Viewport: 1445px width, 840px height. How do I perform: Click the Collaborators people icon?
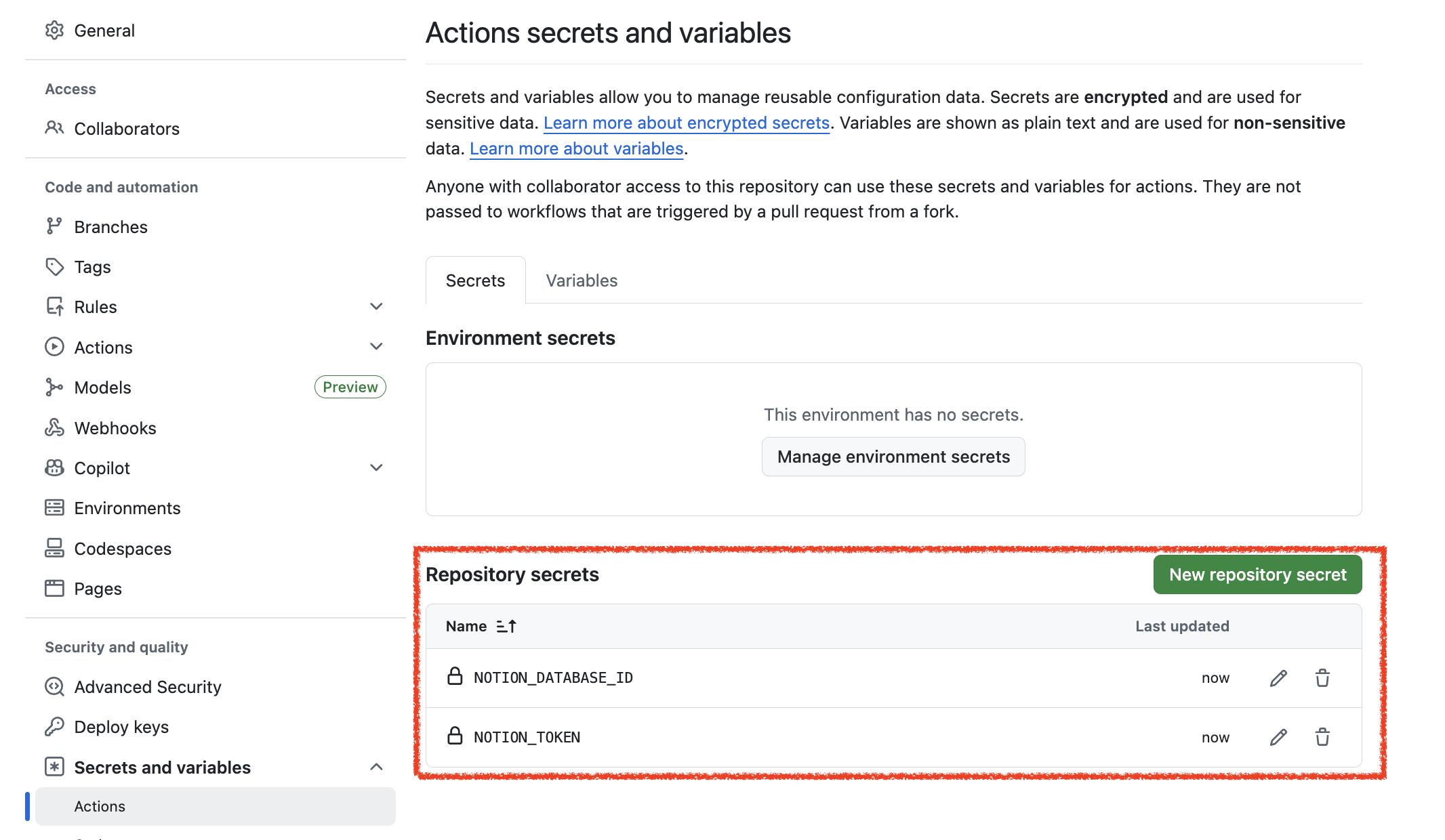(x=54, y=128)
